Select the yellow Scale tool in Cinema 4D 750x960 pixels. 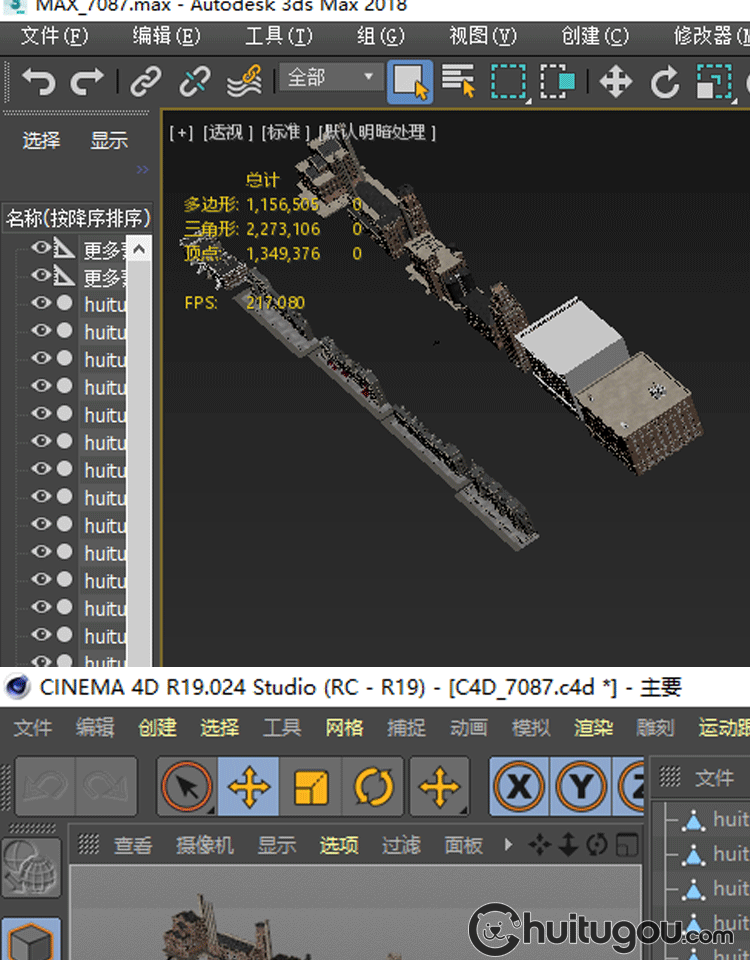(x=311, y=787)
